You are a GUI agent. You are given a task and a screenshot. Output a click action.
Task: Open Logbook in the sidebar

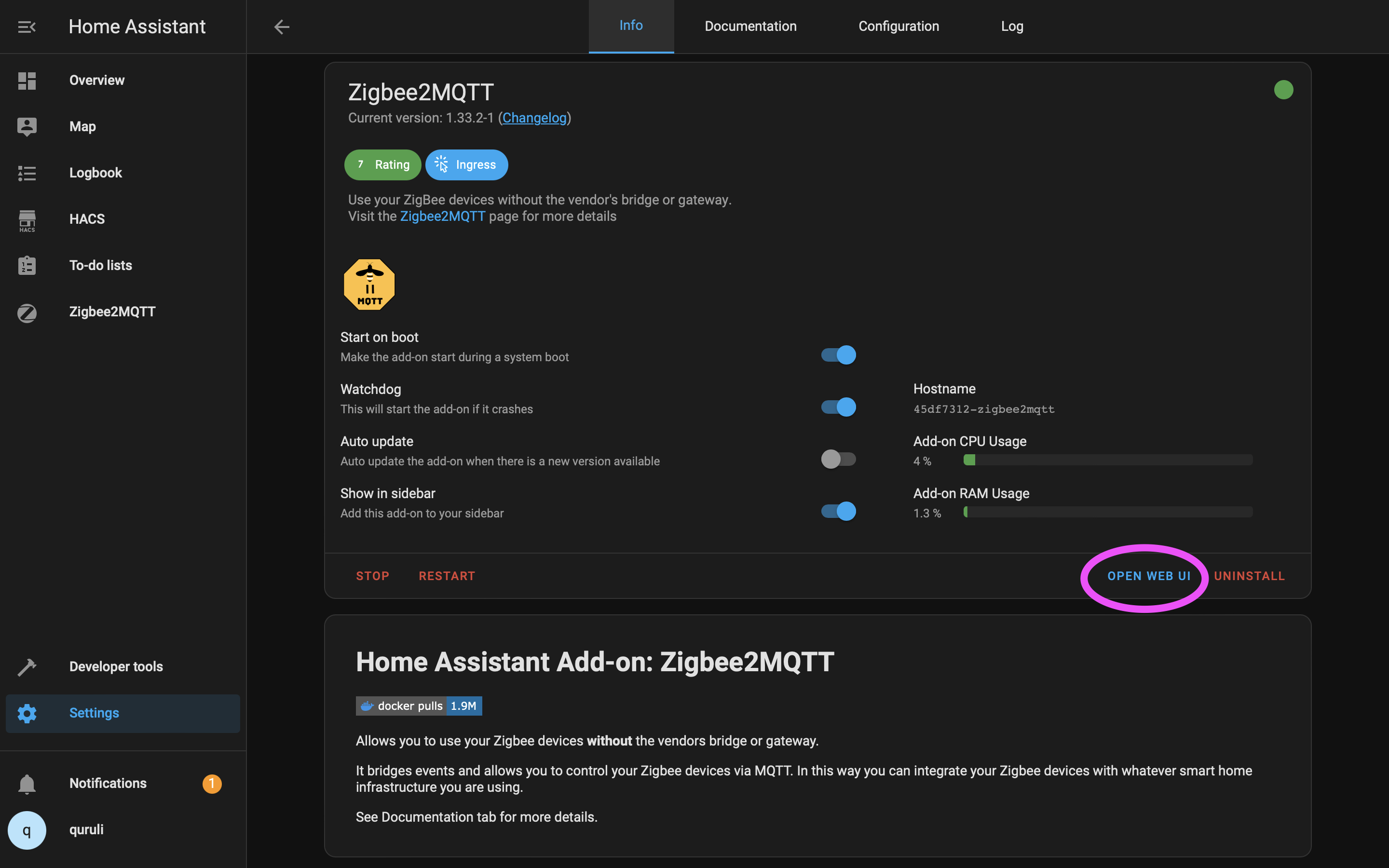pyautogui.click(x=123, y=173)
